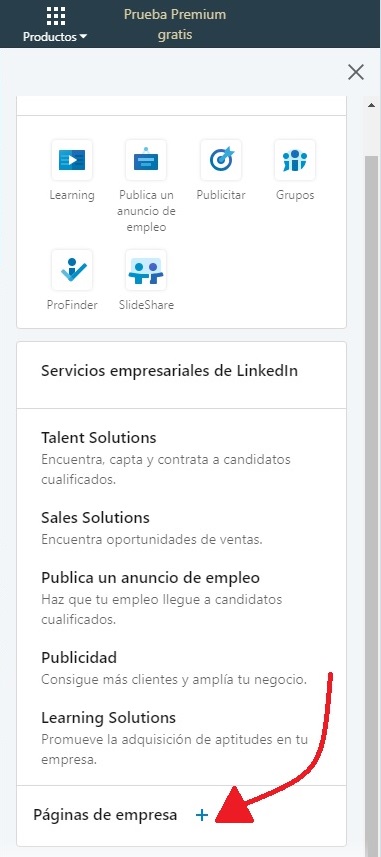Launch the SlideShare icon
The height and width of the screenshot is (857, 381).
pyautogui.click(x=146, y=270)
